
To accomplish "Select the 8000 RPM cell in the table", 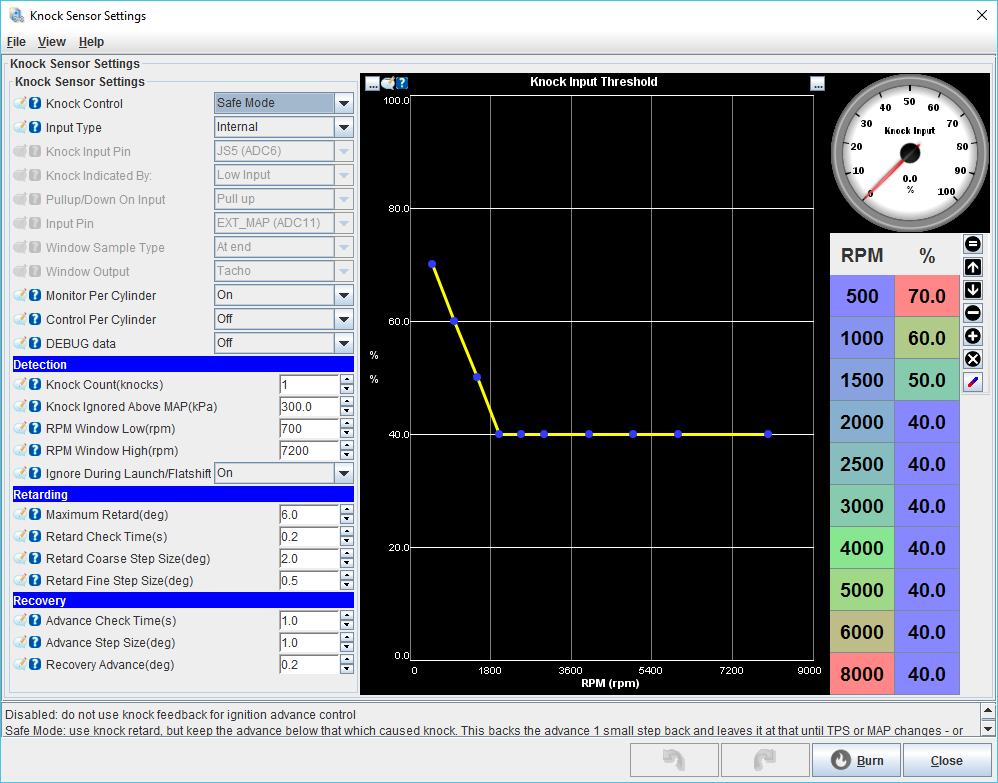I will click(861, 673).
